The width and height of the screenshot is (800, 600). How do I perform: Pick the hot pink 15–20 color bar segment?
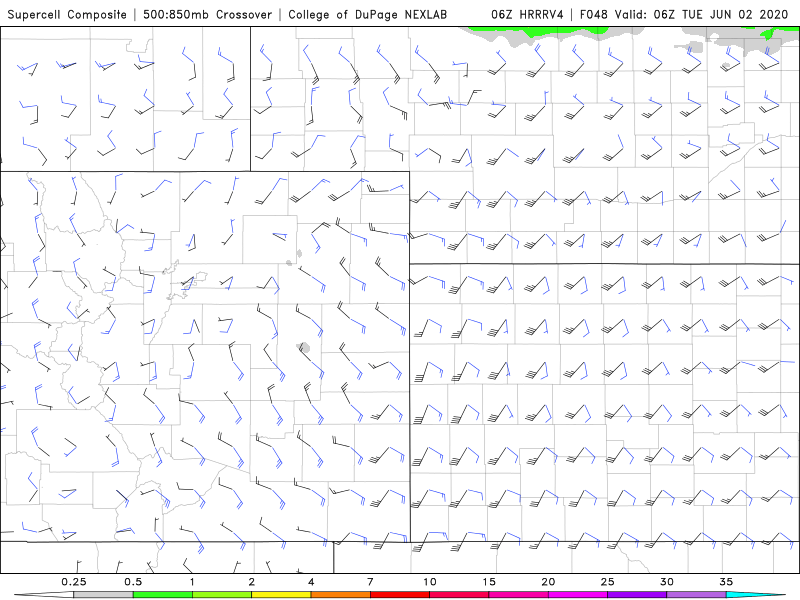click(518, 595)
